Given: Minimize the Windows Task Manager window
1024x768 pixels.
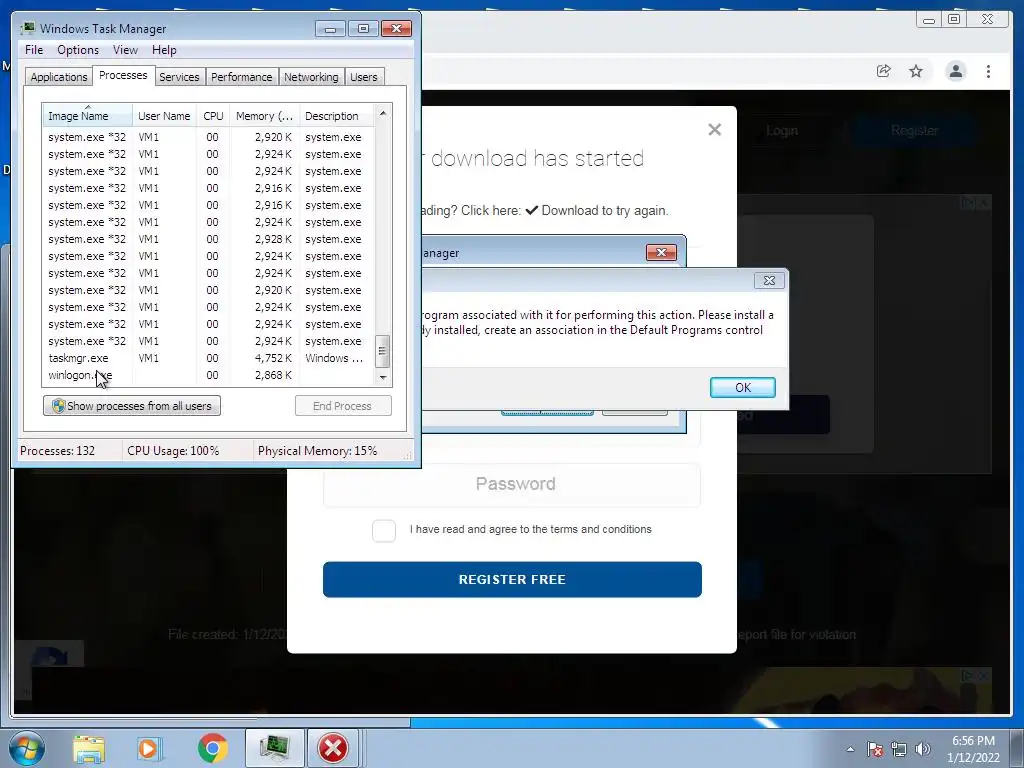Looking at the screenshot, I should pyautogui.click(x=330, y=29).
